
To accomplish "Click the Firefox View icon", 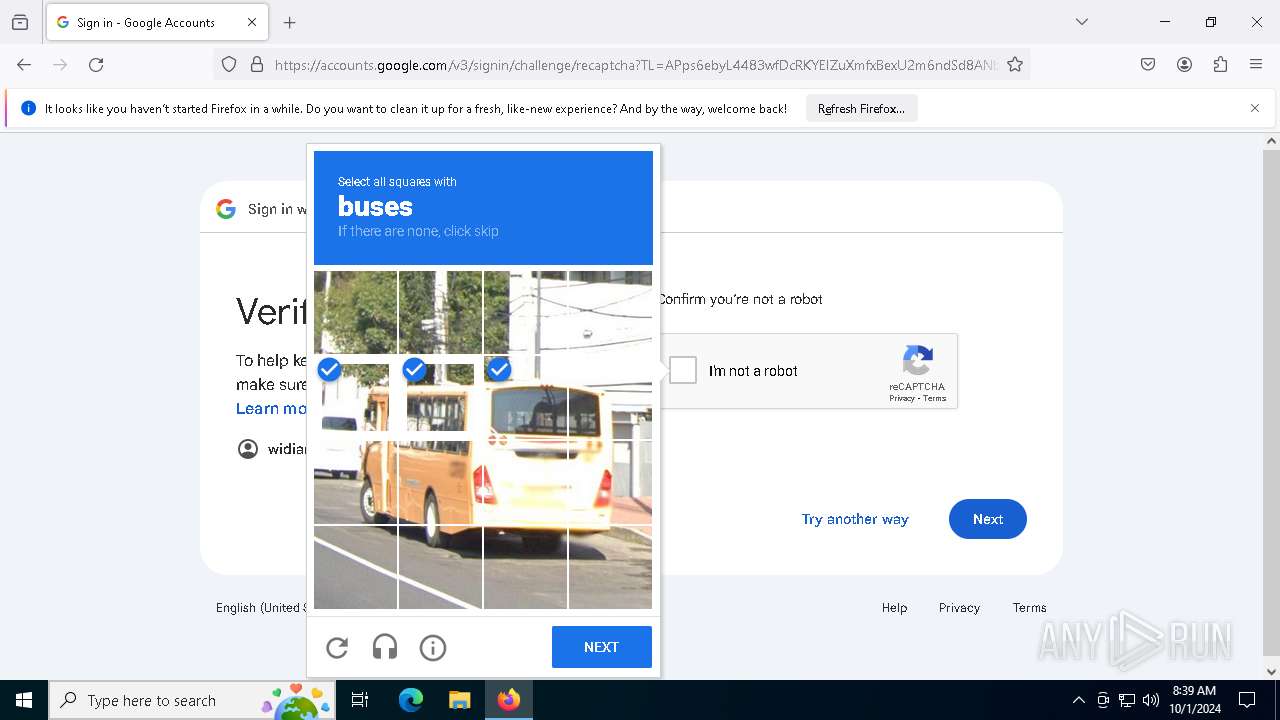I will point(20,22).
